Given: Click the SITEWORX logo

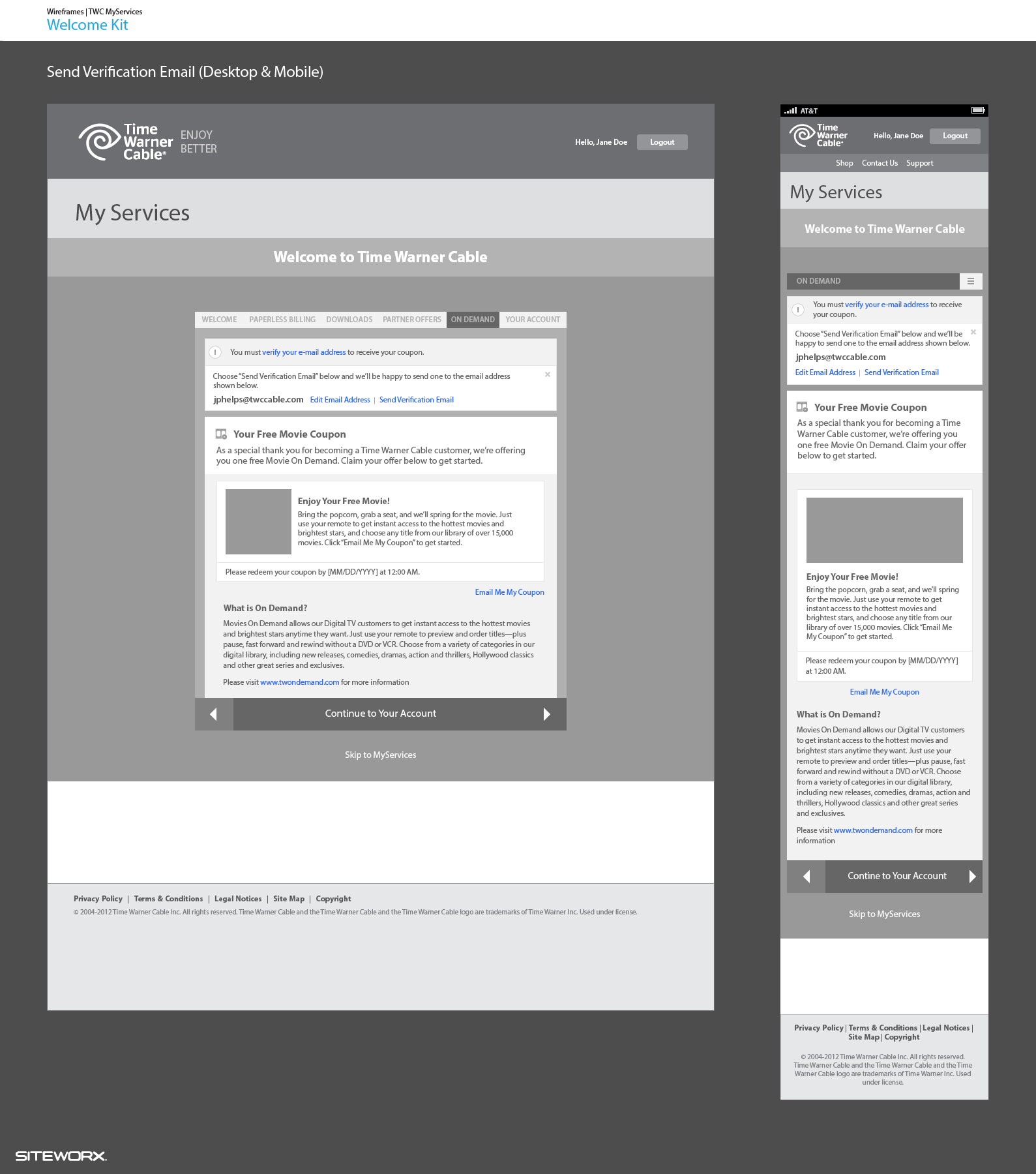Looking at the screenshot, I should click(61, 1156).
